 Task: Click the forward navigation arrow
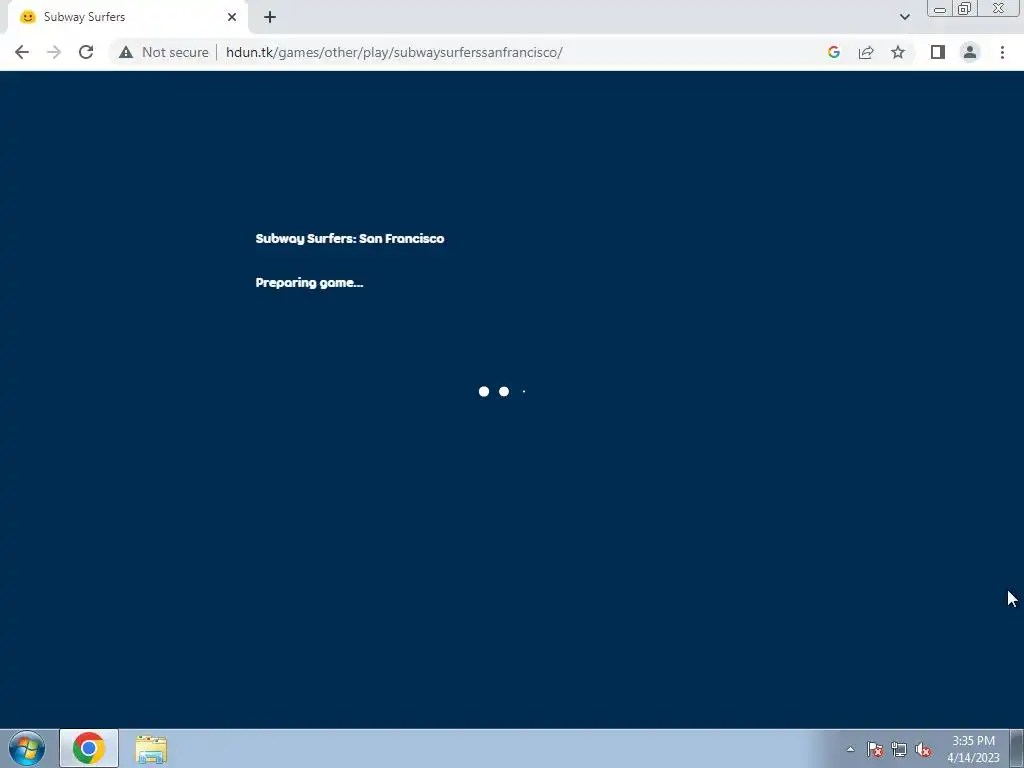click(x=54, y=52)
